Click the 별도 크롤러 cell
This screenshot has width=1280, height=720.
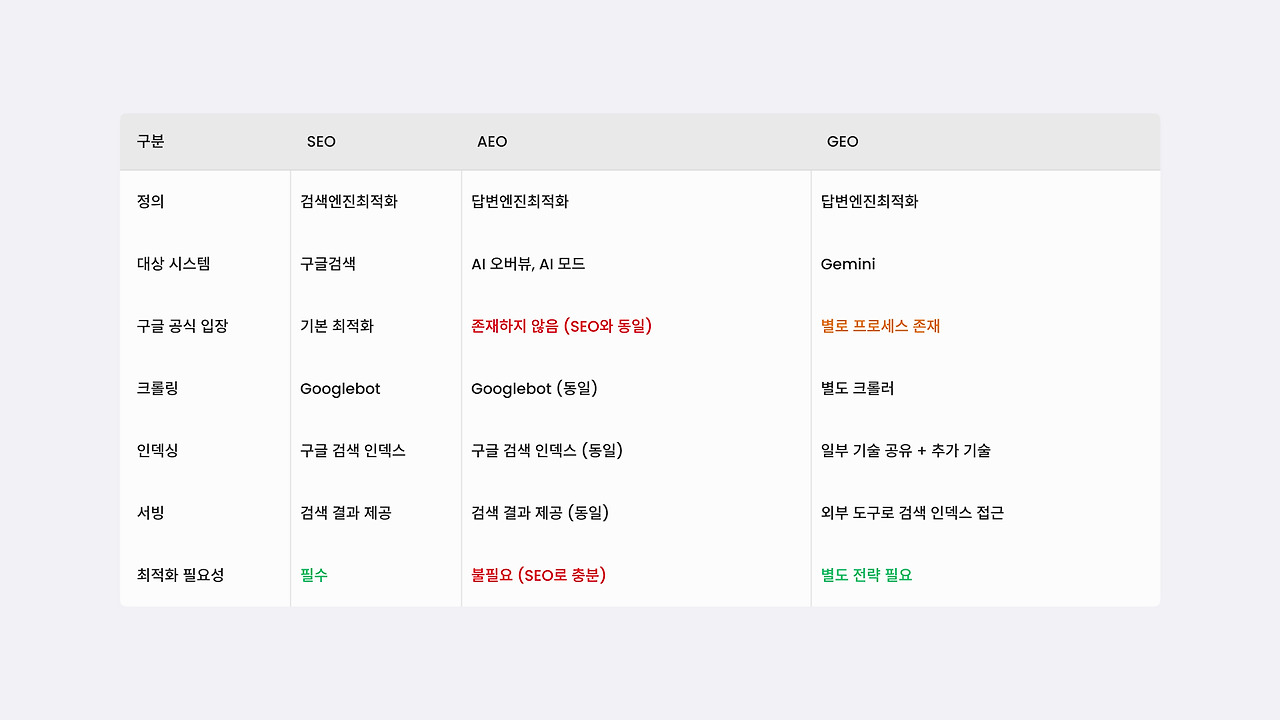(x=857, y=388)
